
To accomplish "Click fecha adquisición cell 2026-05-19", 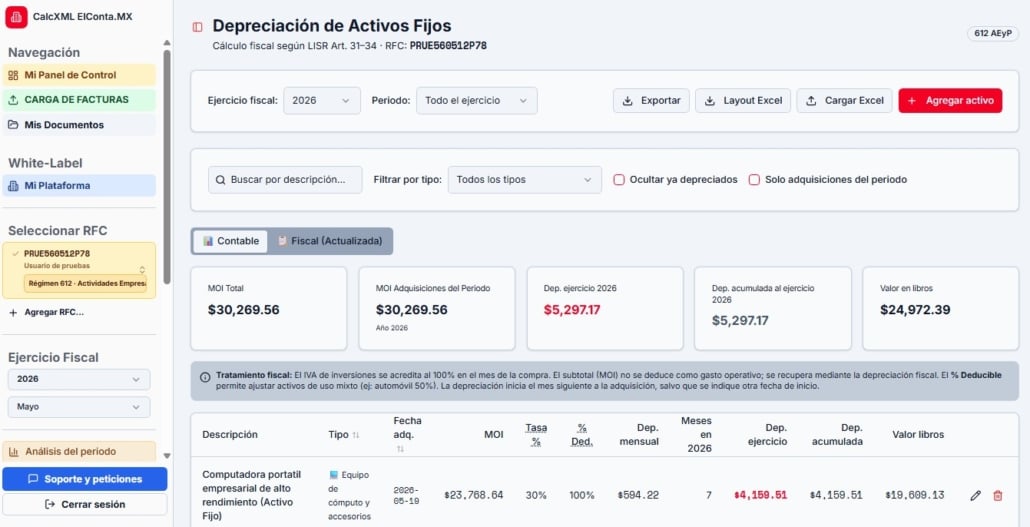I will click(x=407, y=495).
